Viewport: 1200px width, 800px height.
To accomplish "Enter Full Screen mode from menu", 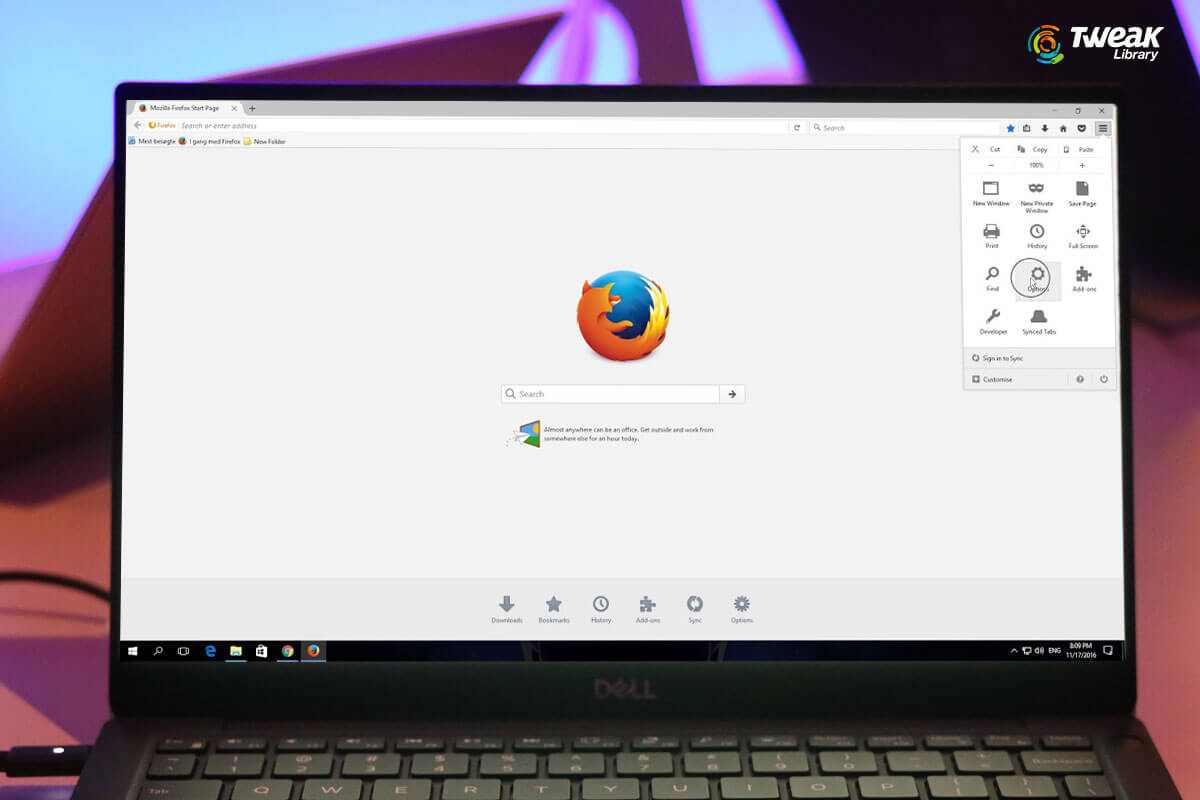I will pos(1082,233).
